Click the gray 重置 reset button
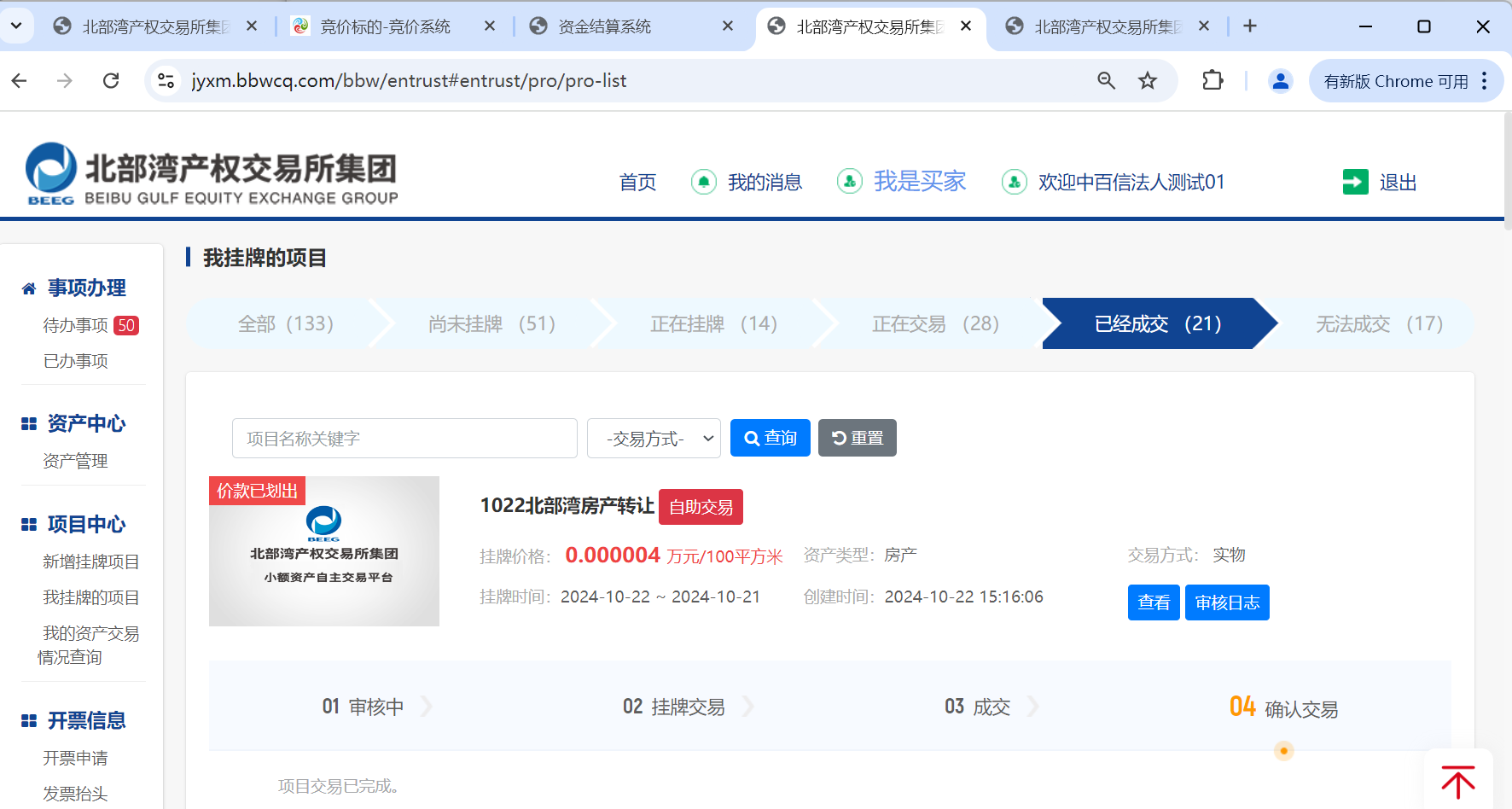The width and height of the screenshot is (1512, 809). 858,438
